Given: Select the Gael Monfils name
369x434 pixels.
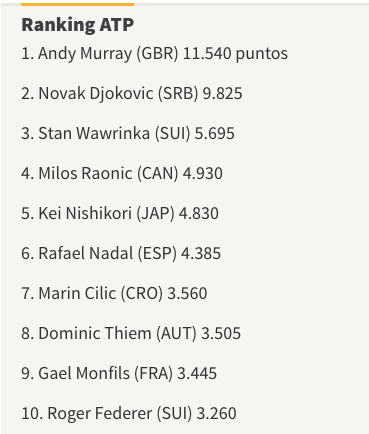Looking at the screenshot, I should pos(84,373).
